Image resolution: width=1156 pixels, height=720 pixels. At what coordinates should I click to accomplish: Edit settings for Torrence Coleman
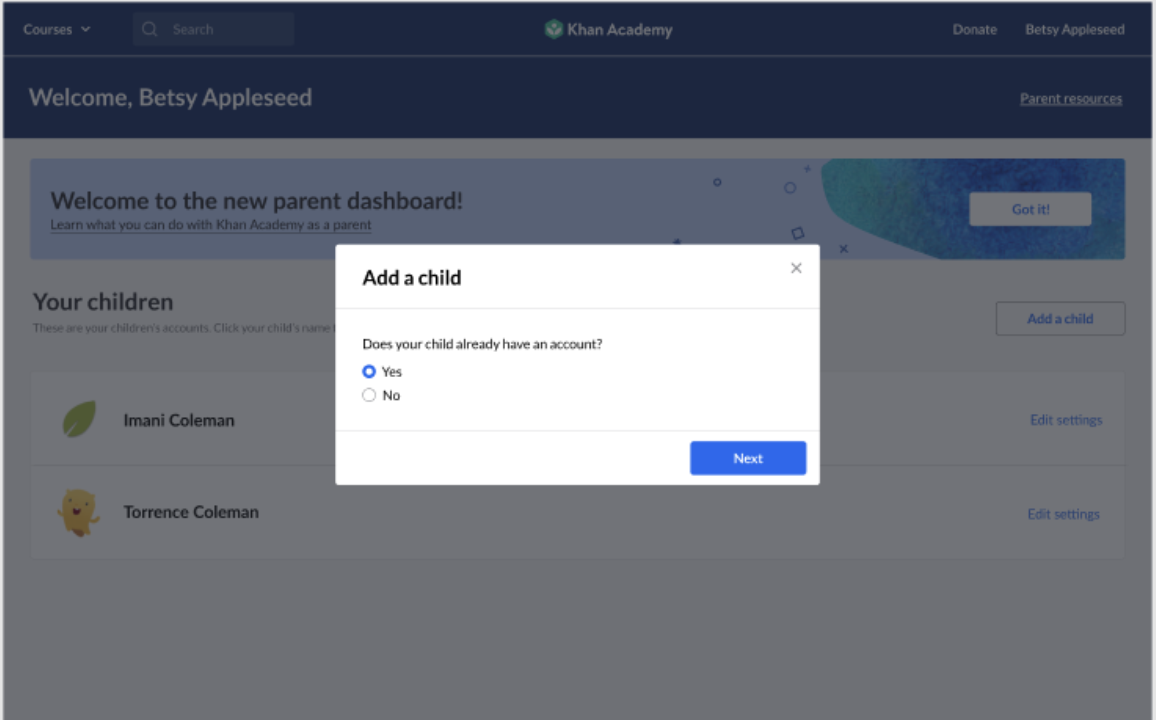pos(1063,514)
